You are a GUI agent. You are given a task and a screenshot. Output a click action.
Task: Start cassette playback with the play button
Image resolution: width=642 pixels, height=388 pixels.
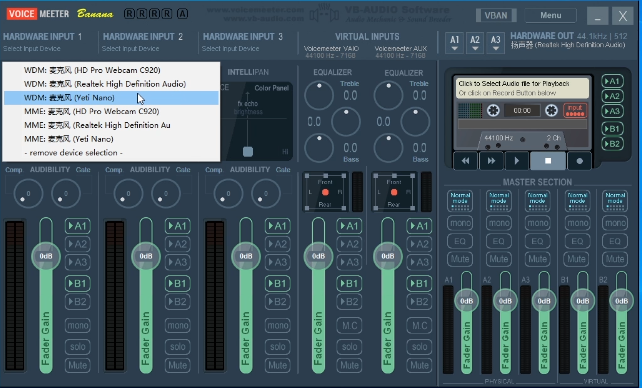tap(516, 161)
